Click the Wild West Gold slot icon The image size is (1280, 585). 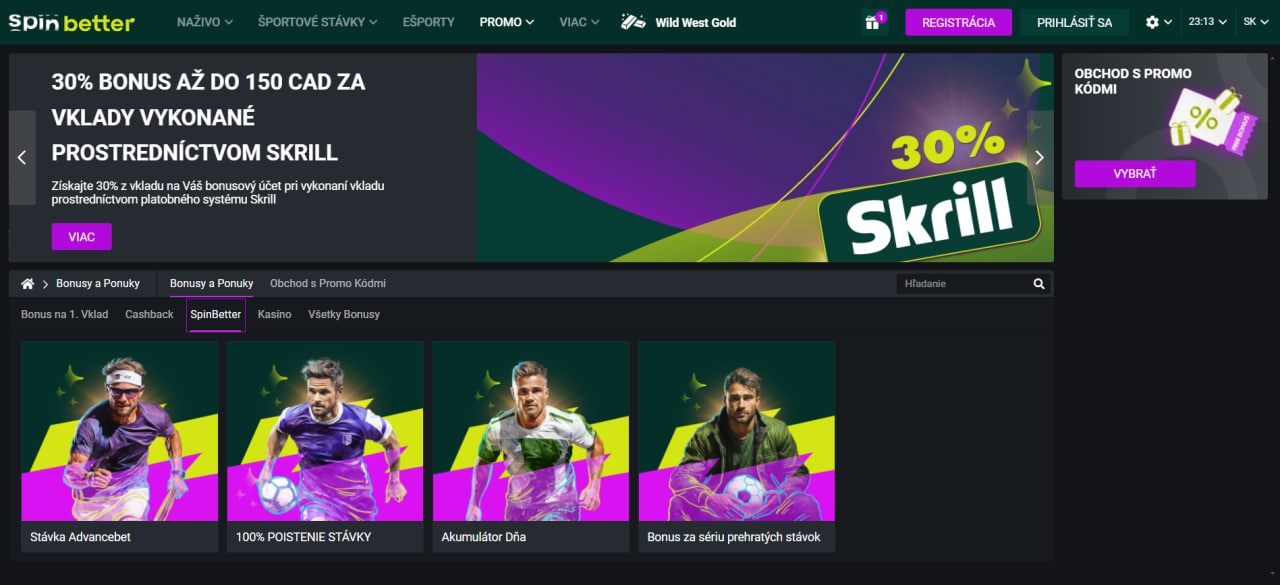(x=632, y=22)
